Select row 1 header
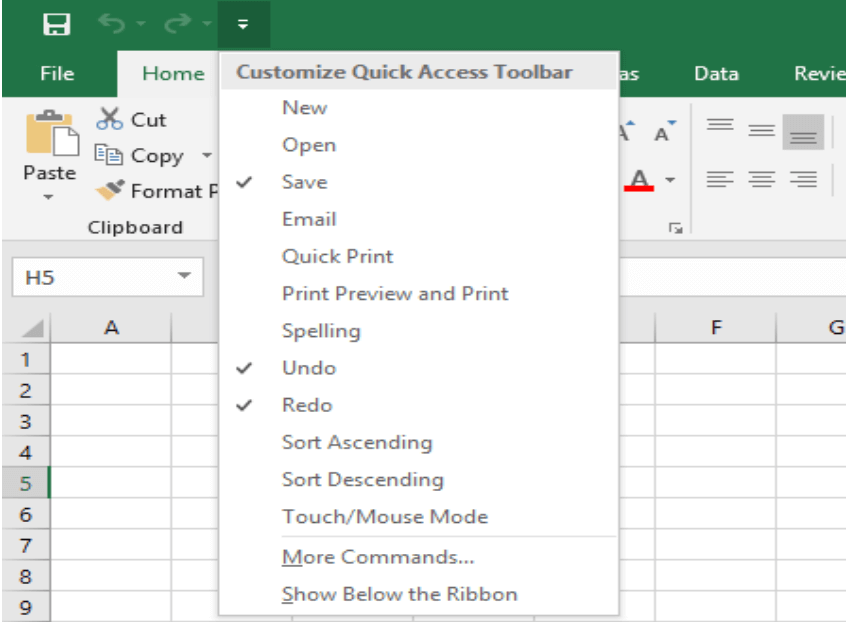This screenshot has height=634, width=854. (26, 359)
